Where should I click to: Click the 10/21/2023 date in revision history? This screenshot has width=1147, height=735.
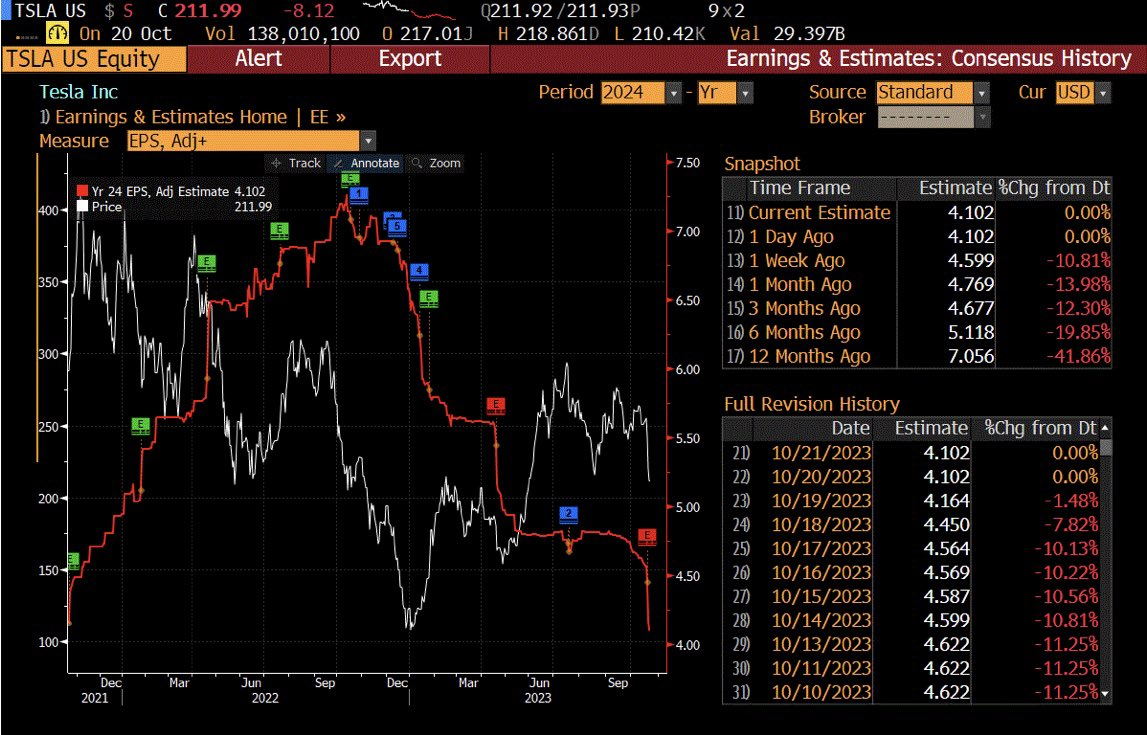(x=821, y=453)
